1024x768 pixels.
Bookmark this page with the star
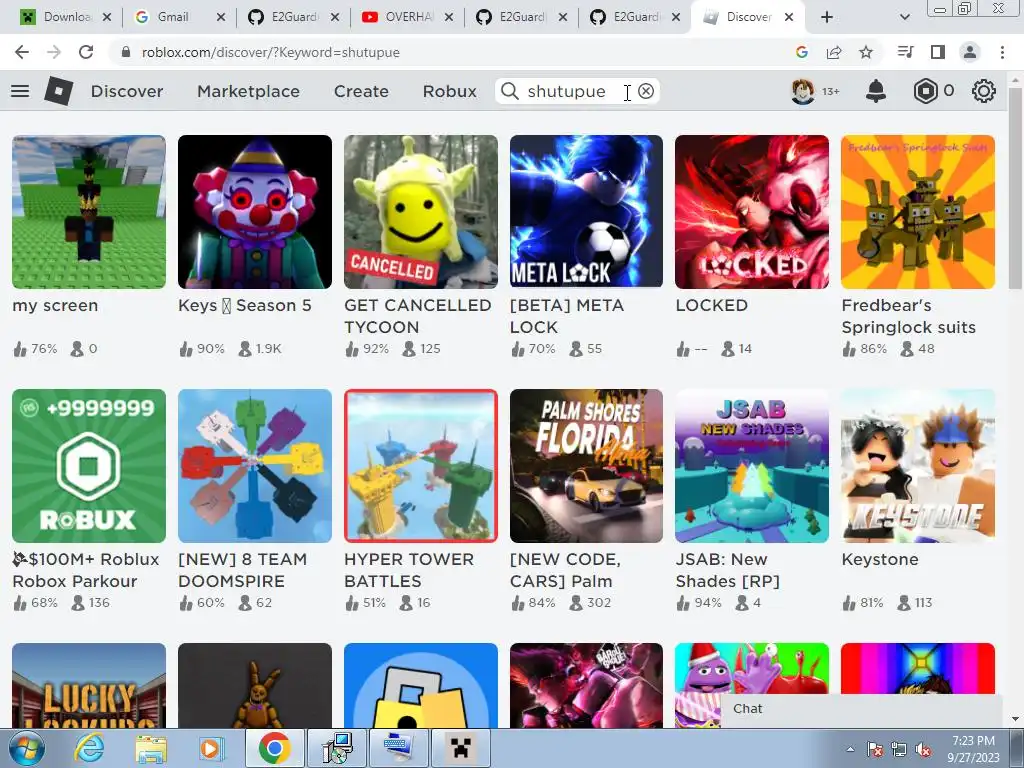coord(866,52)
